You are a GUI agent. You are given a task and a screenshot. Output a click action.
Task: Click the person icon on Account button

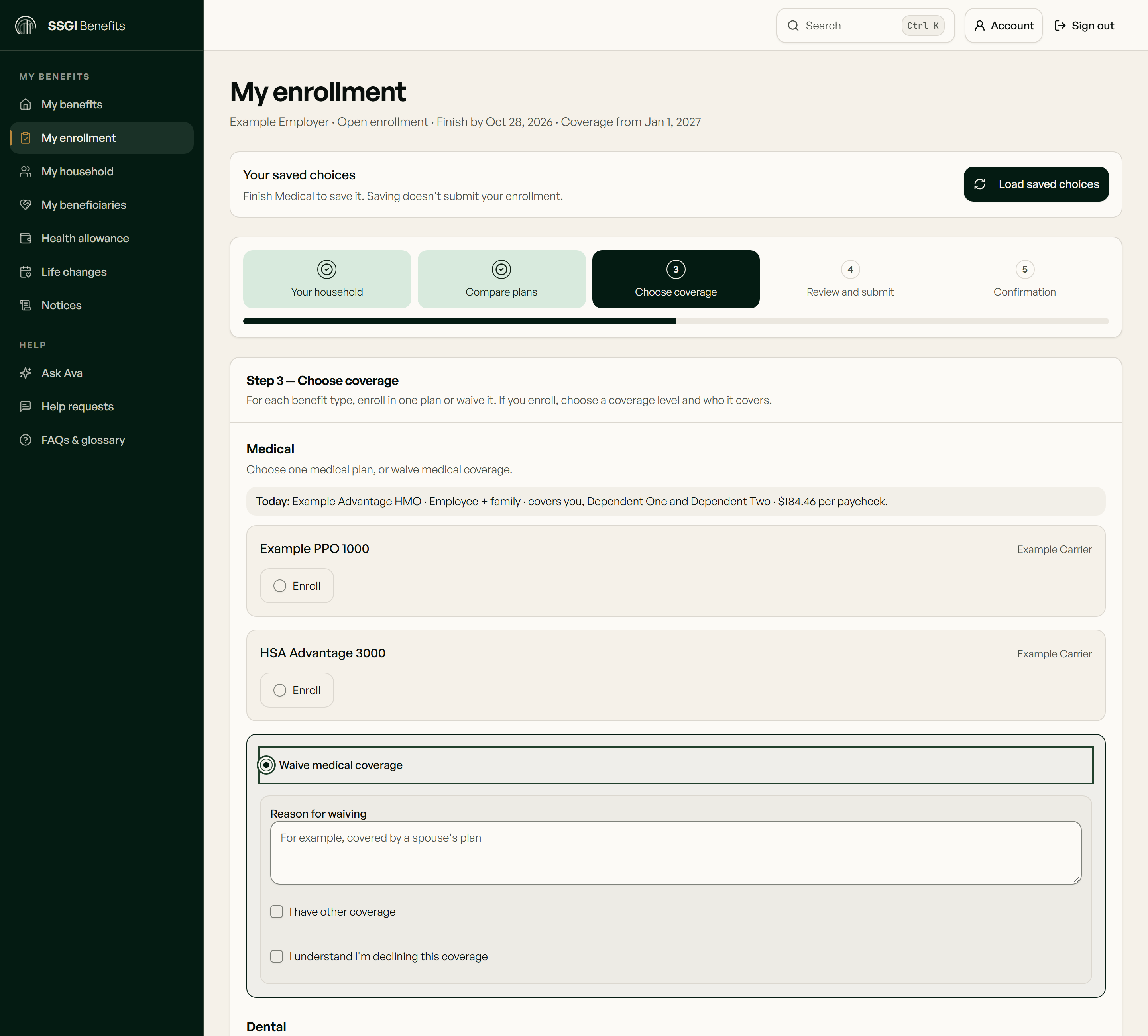point(980,26)
